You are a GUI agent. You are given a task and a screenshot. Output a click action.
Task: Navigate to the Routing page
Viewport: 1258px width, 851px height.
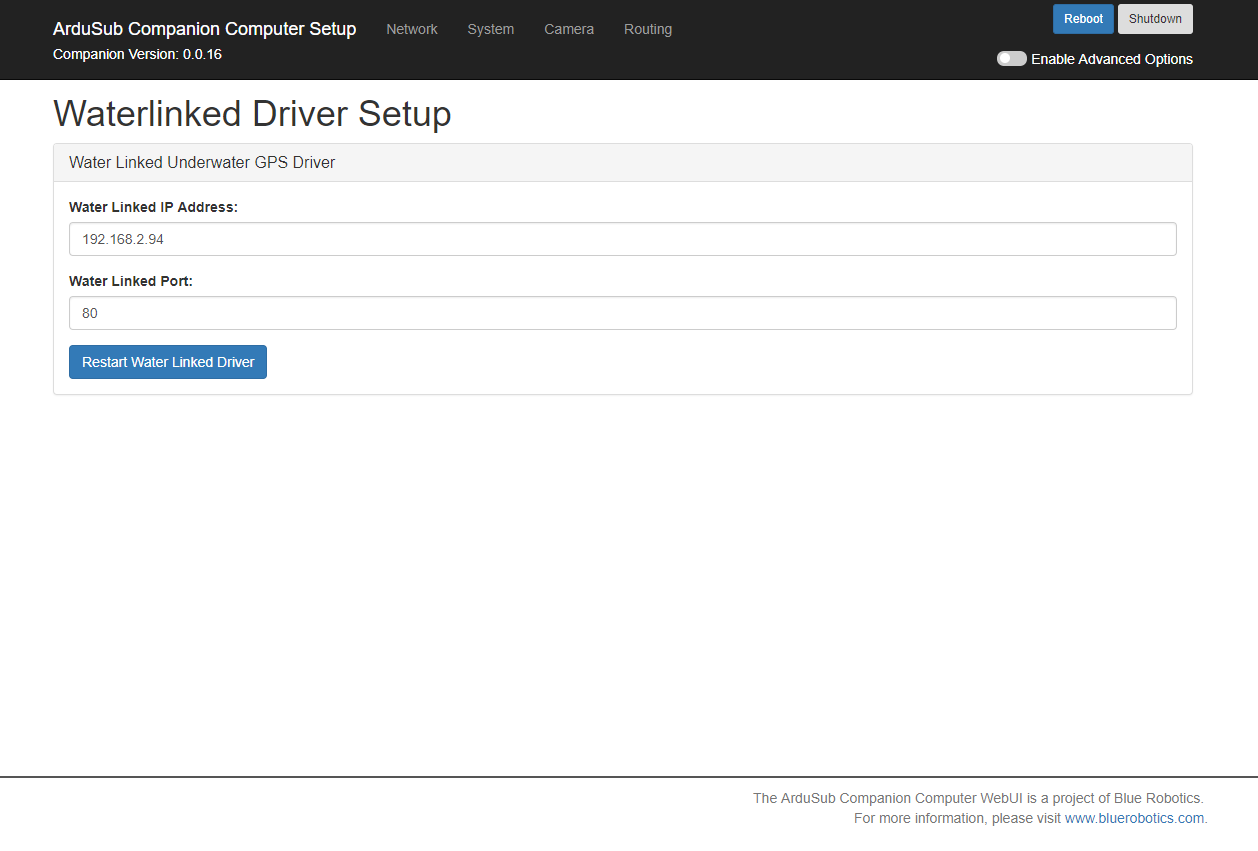(x=647, y=29)
